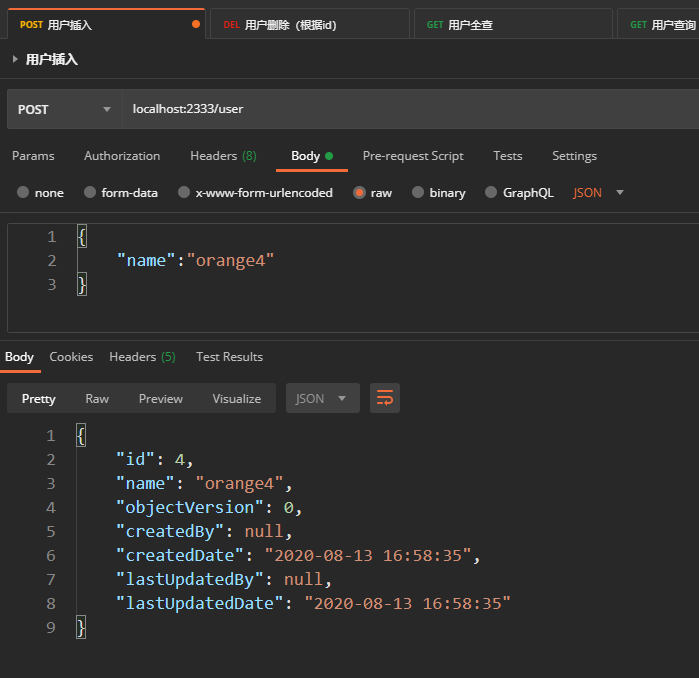
Task: Select the form-data radio option
Action: (90, 193)
